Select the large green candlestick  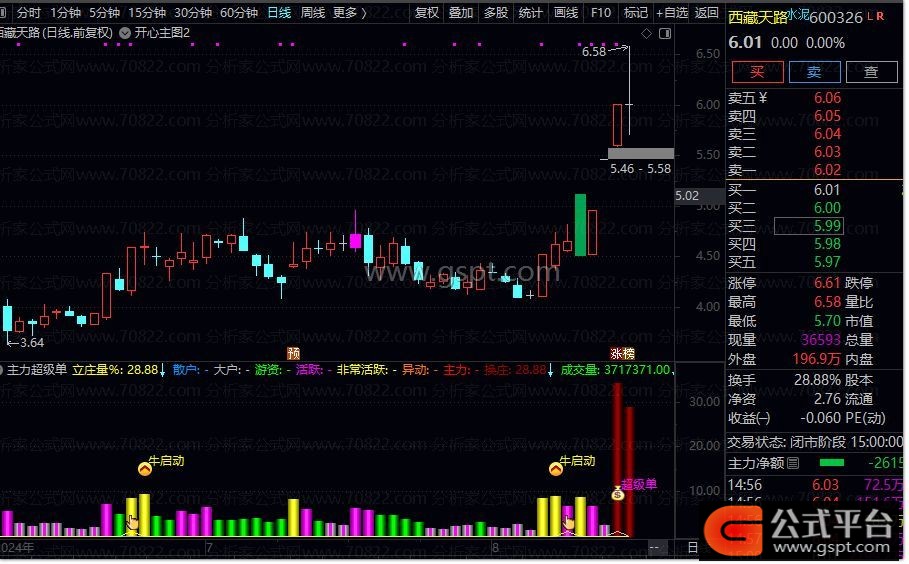[580, 225]
